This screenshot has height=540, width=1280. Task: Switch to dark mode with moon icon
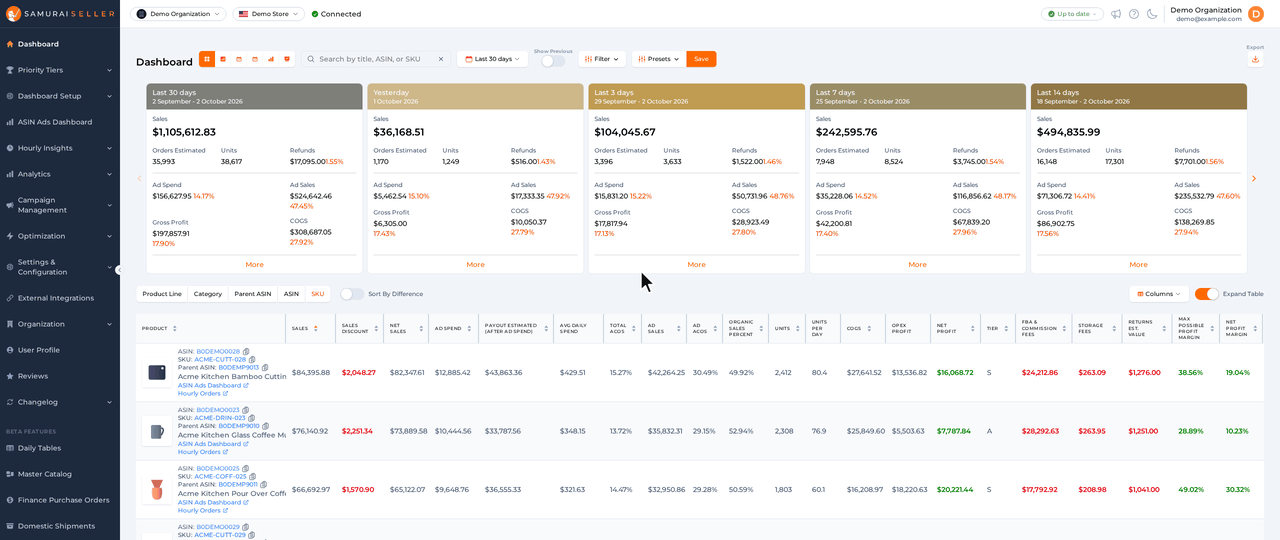pyautogui.click(x=1152, y=14)
